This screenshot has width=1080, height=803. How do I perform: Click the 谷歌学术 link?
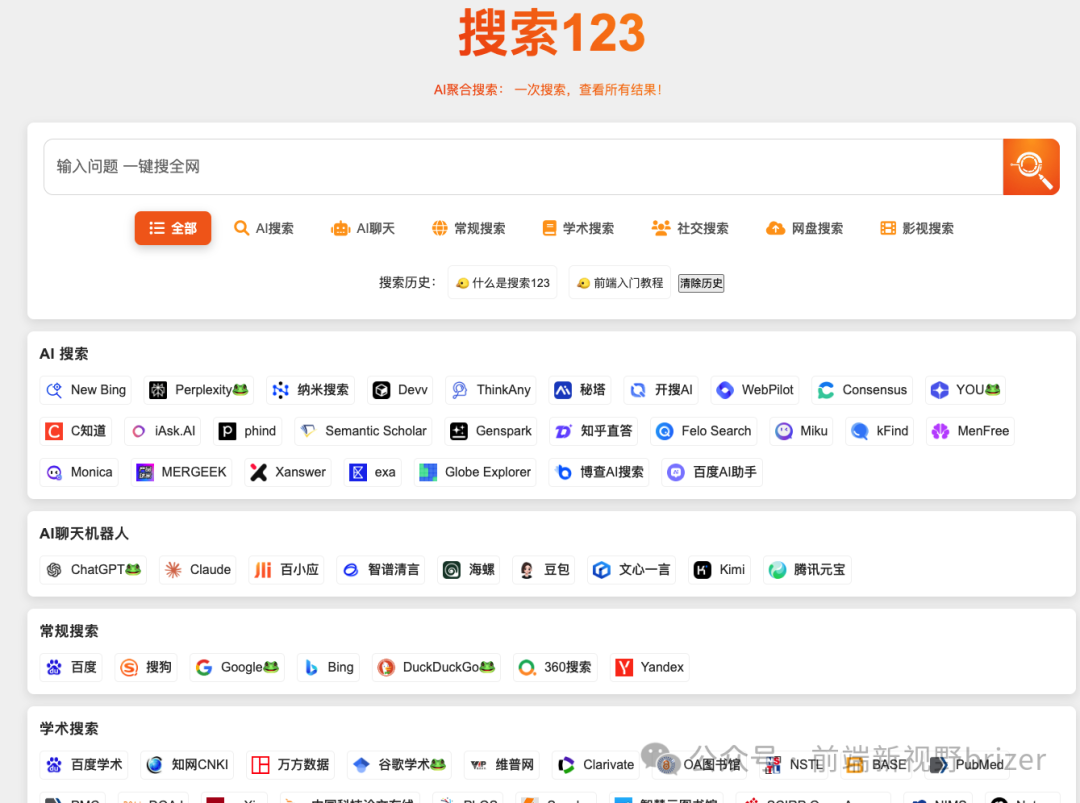coord(399,765)
